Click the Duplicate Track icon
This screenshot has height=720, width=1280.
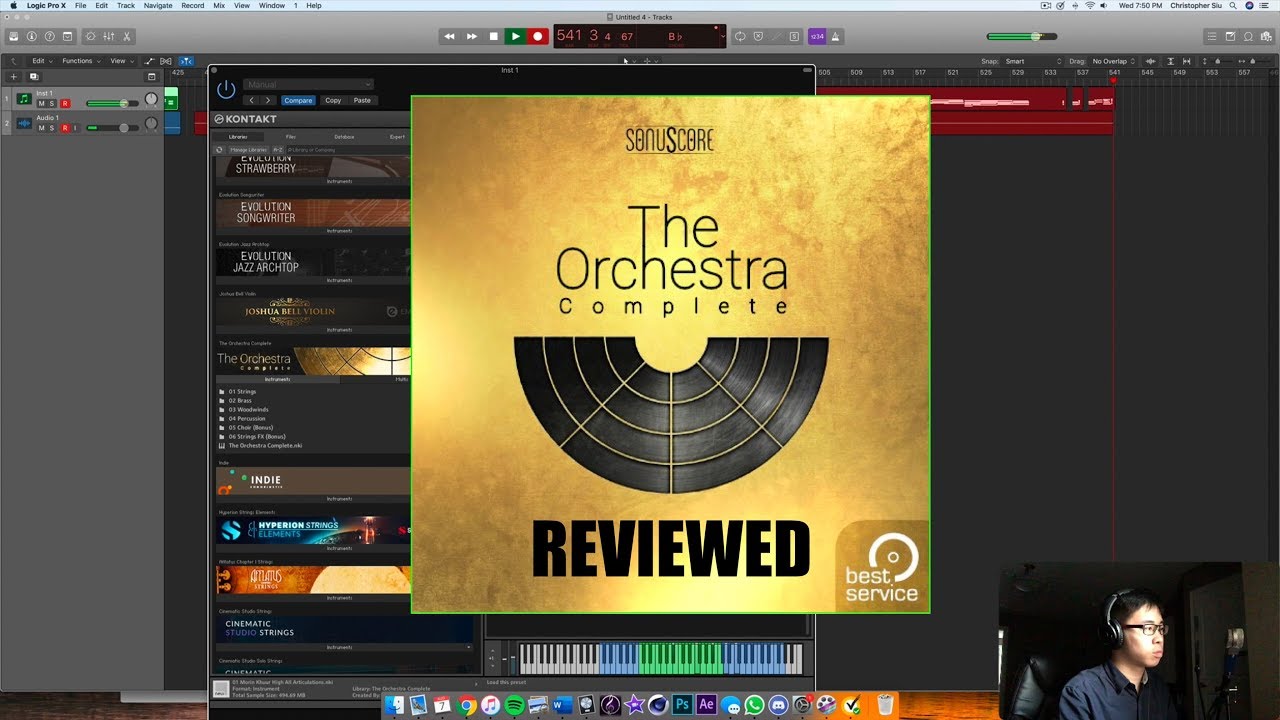[x=33, y=76]
